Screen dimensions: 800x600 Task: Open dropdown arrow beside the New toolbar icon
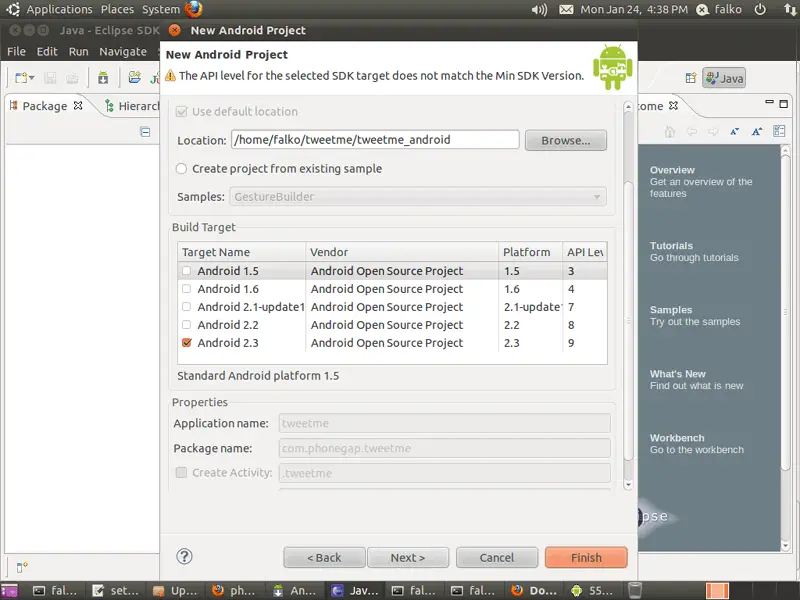tap(32, 78)
